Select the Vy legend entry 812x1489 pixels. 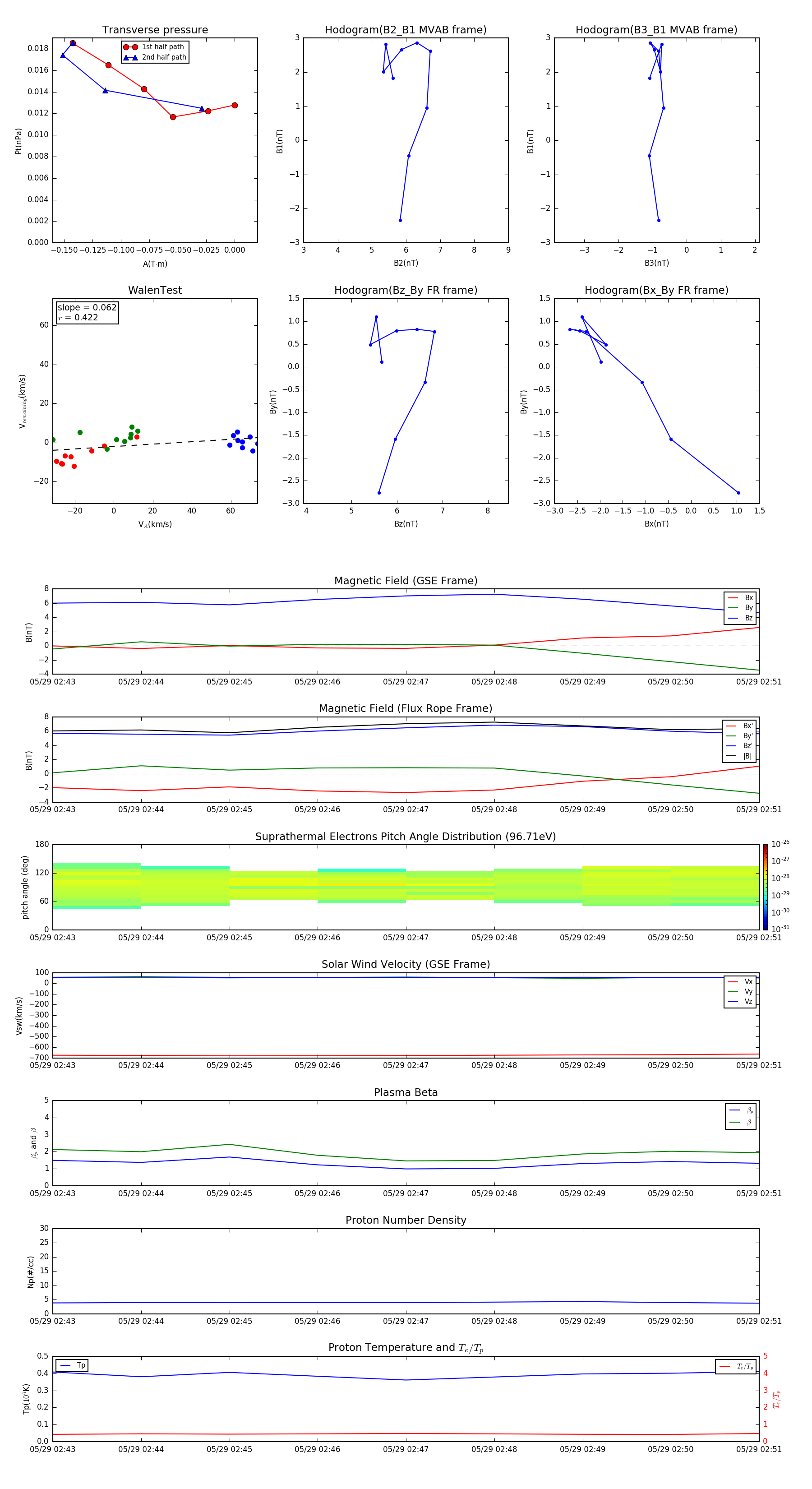point(740,991)
